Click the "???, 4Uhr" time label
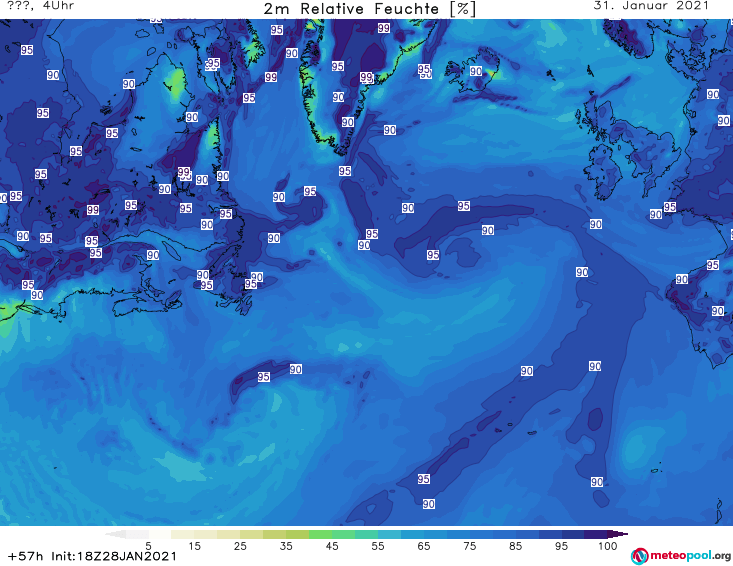This screenshot has width=733, height=566. [41, 6]
